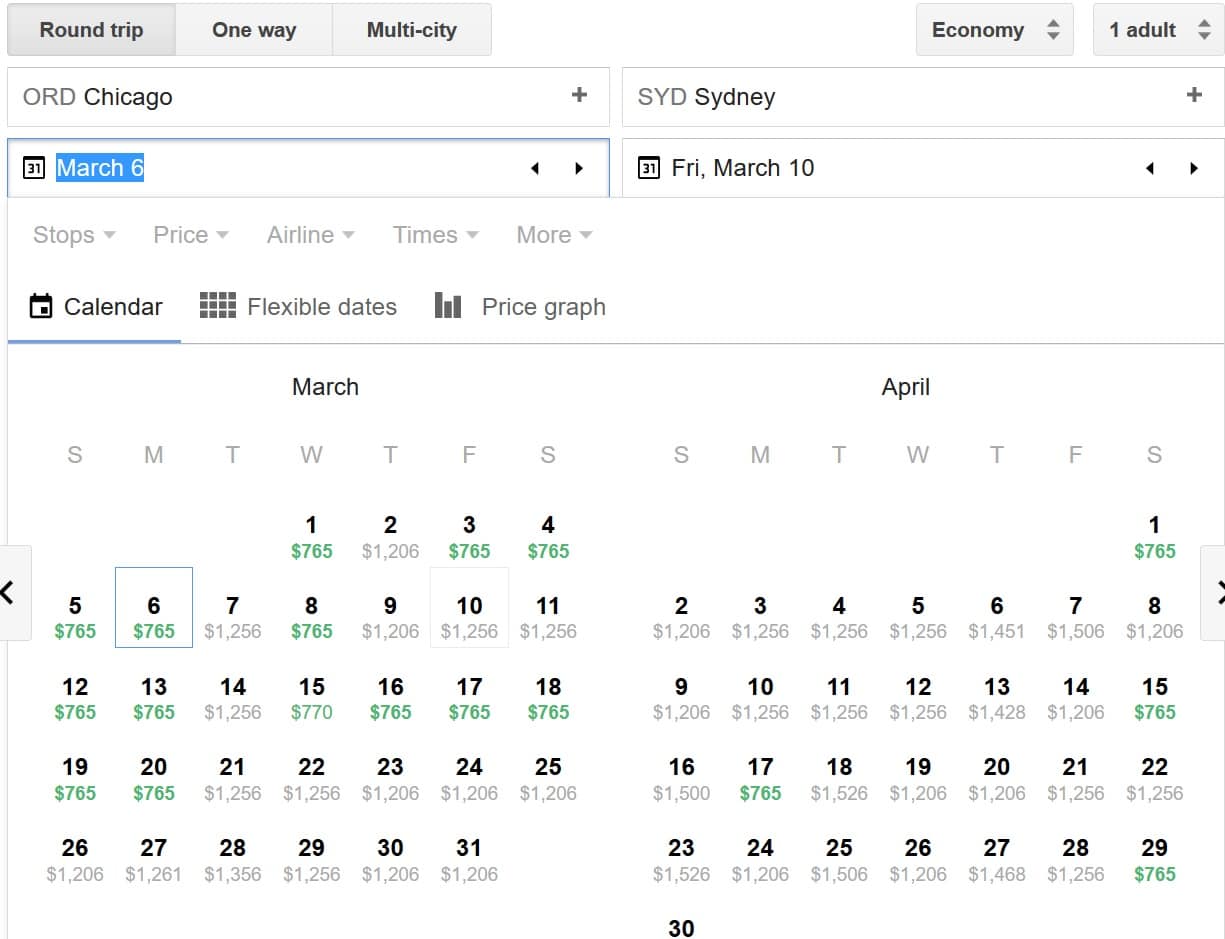This screenshot has height=939, width=1225.
Task: Switch to the Calendar tab
Action: tap(95, 307)
